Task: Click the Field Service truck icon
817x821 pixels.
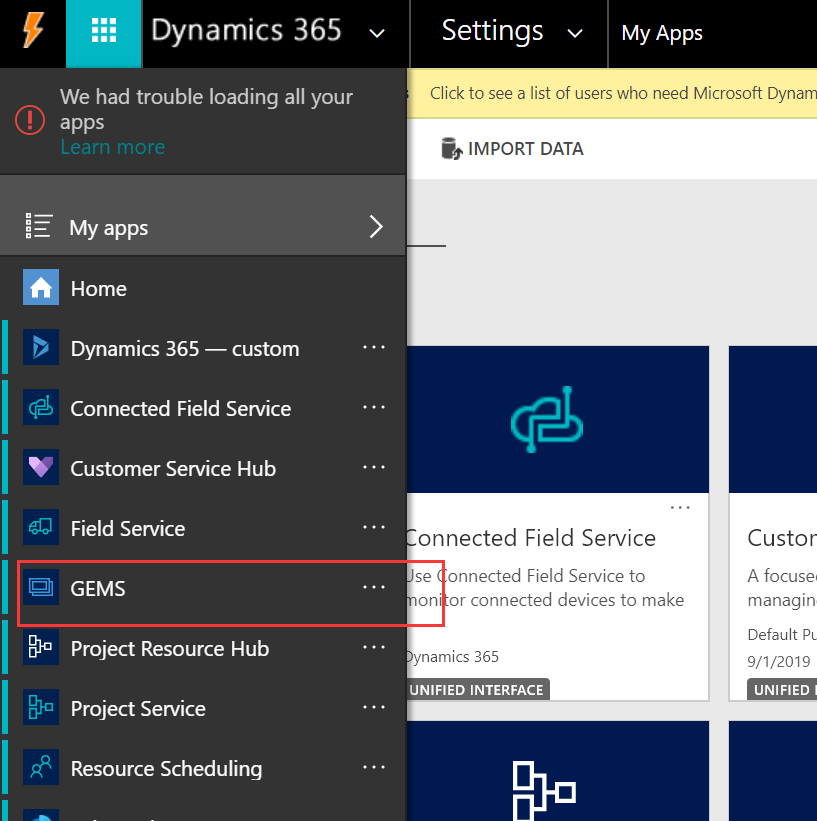Action: click(40, 528)
